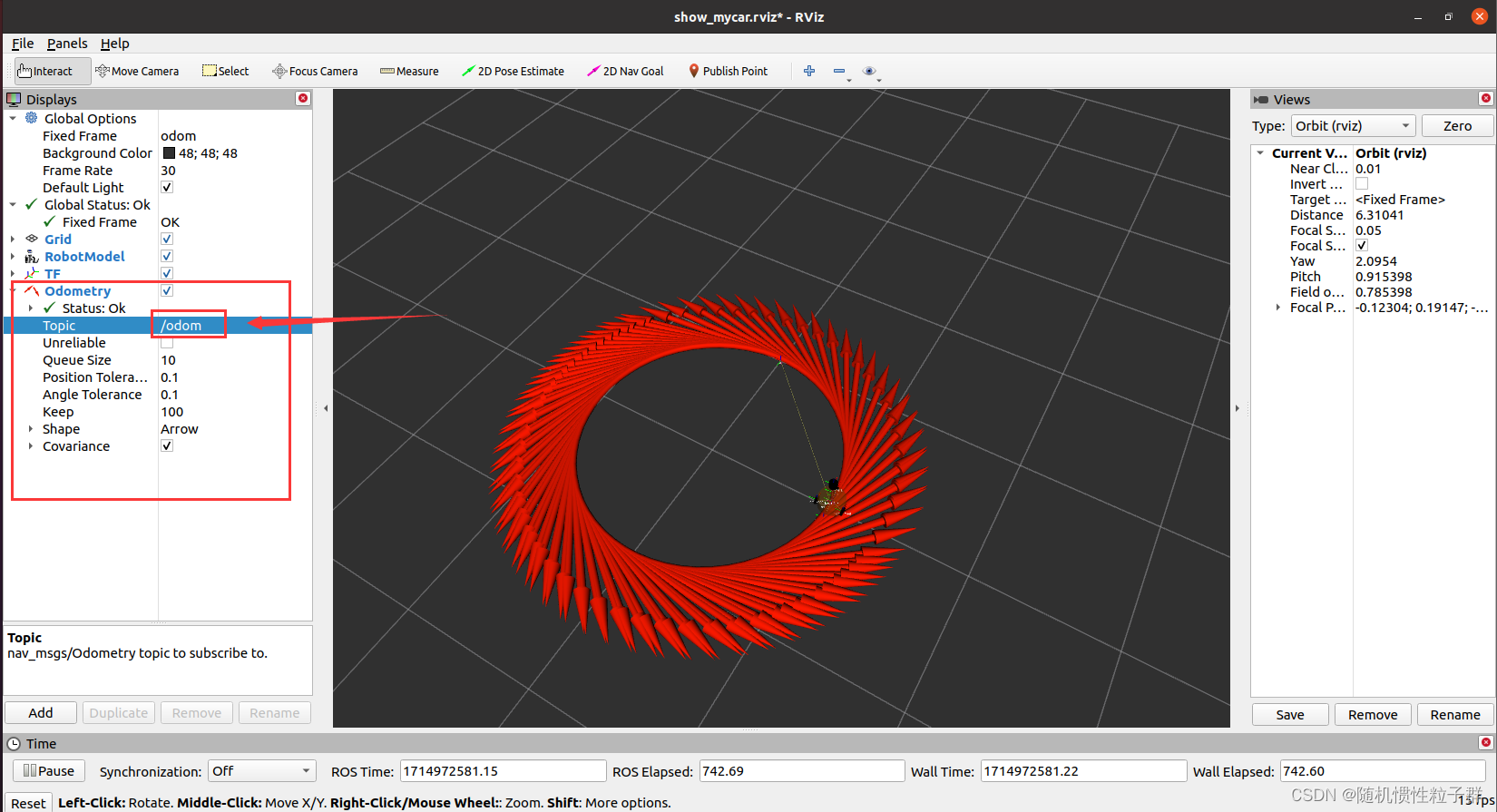The width and height of the screenshot is (1497, 812).
Task: Click the Wall Elapsed field
Action: coord(1383,771)
